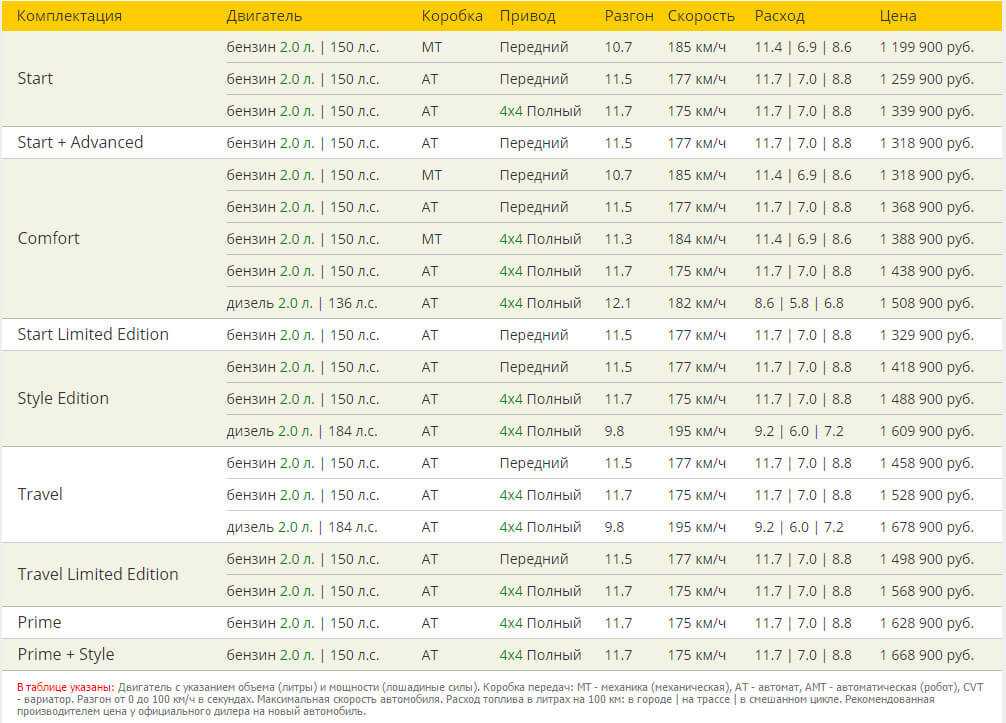The image size is (1006, 723).
Task: Select the Коробка column header
Action: (x=452, y=16)
